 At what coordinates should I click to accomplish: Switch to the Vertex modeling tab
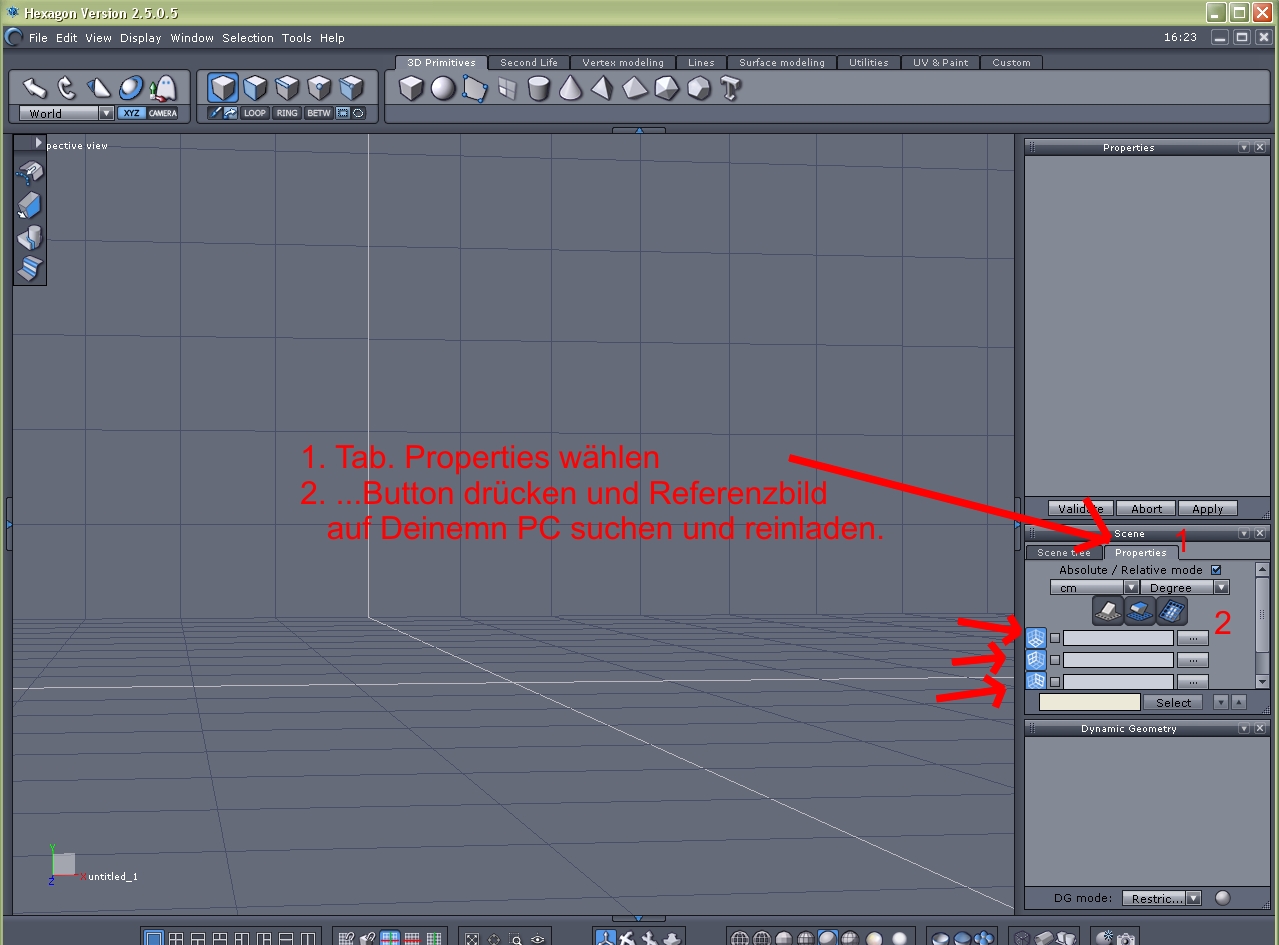623,62
